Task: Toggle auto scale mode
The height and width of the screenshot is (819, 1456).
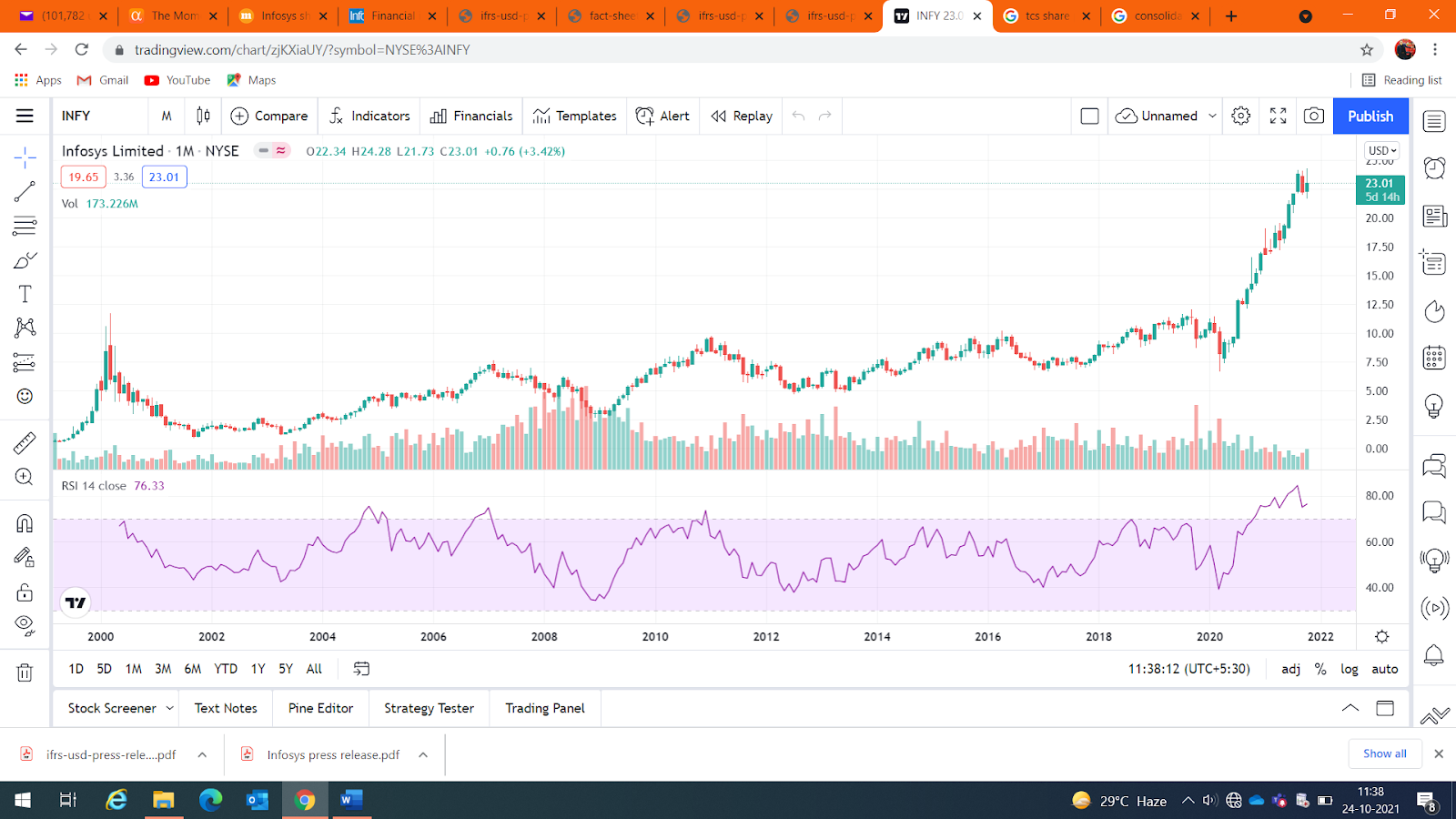Action: 1385,669
